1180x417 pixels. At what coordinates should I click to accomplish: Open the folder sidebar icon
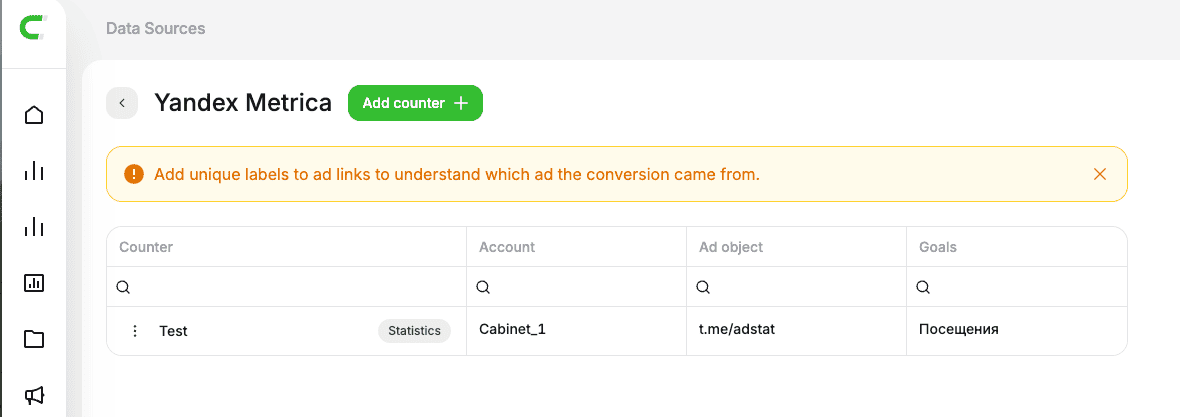coord(34,339)
